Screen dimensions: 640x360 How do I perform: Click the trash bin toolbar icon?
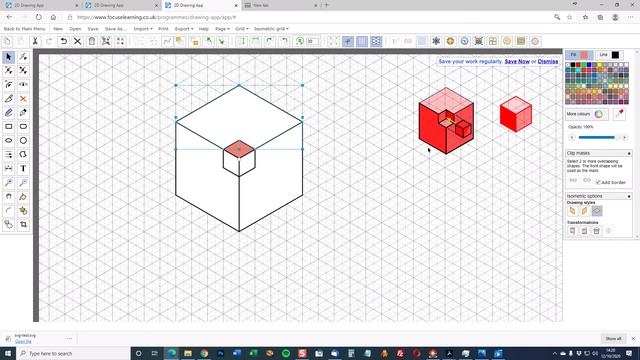tap(92, 41)
